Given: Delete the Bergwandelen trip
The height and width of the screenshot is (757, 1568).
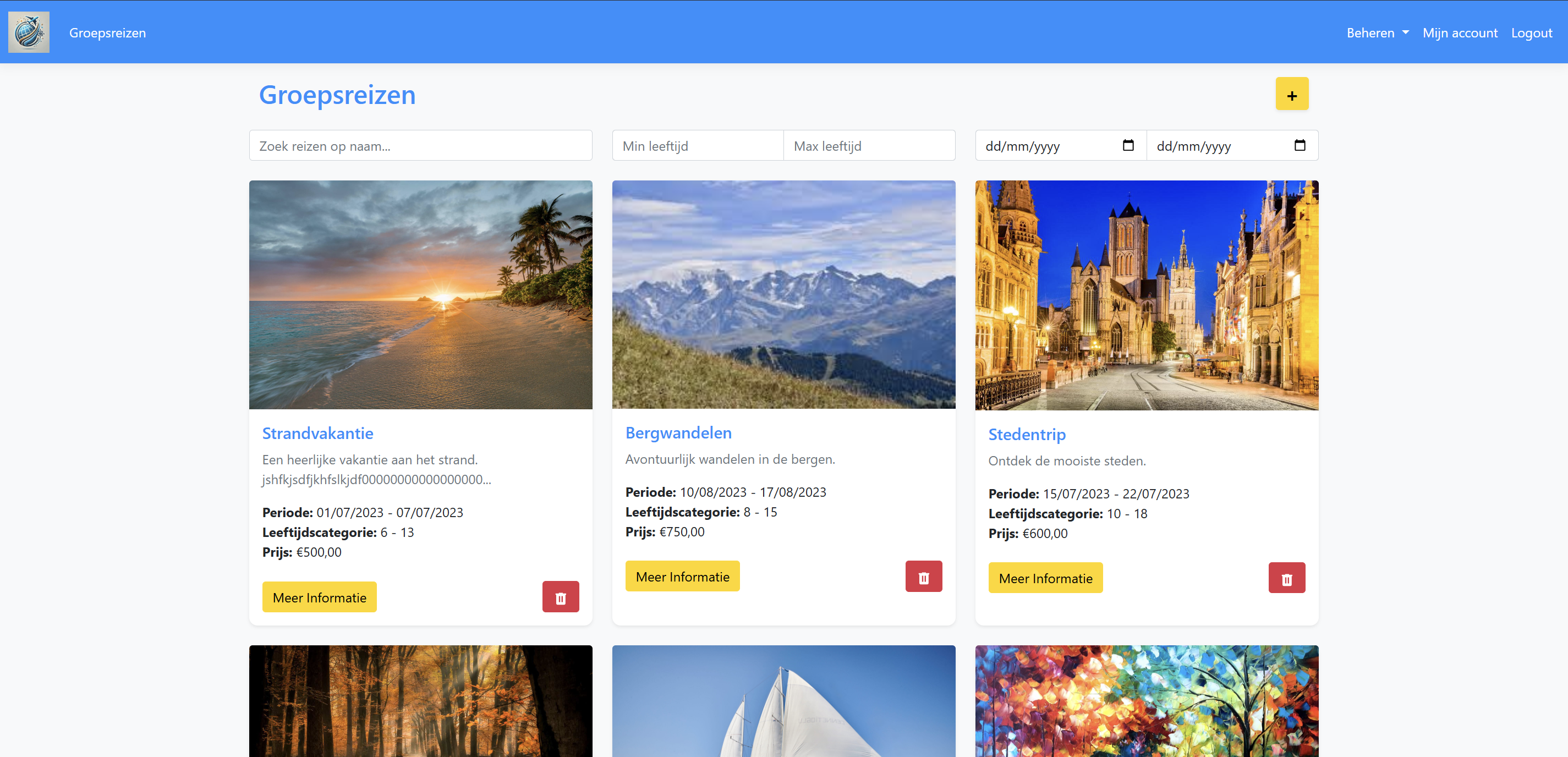Looking at the screenshot, I should click(x=923, y=576).
